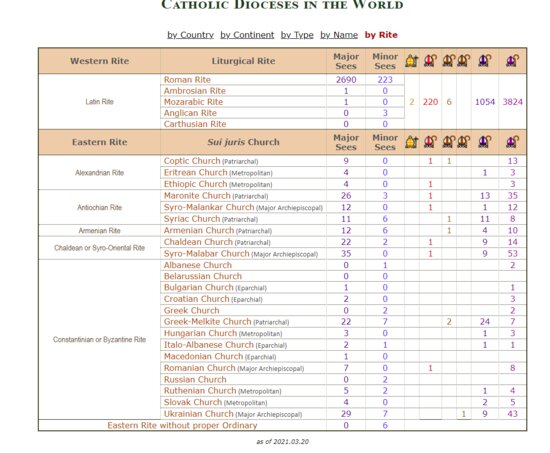Open the Hungarian Church link

(x=201, y=333)
